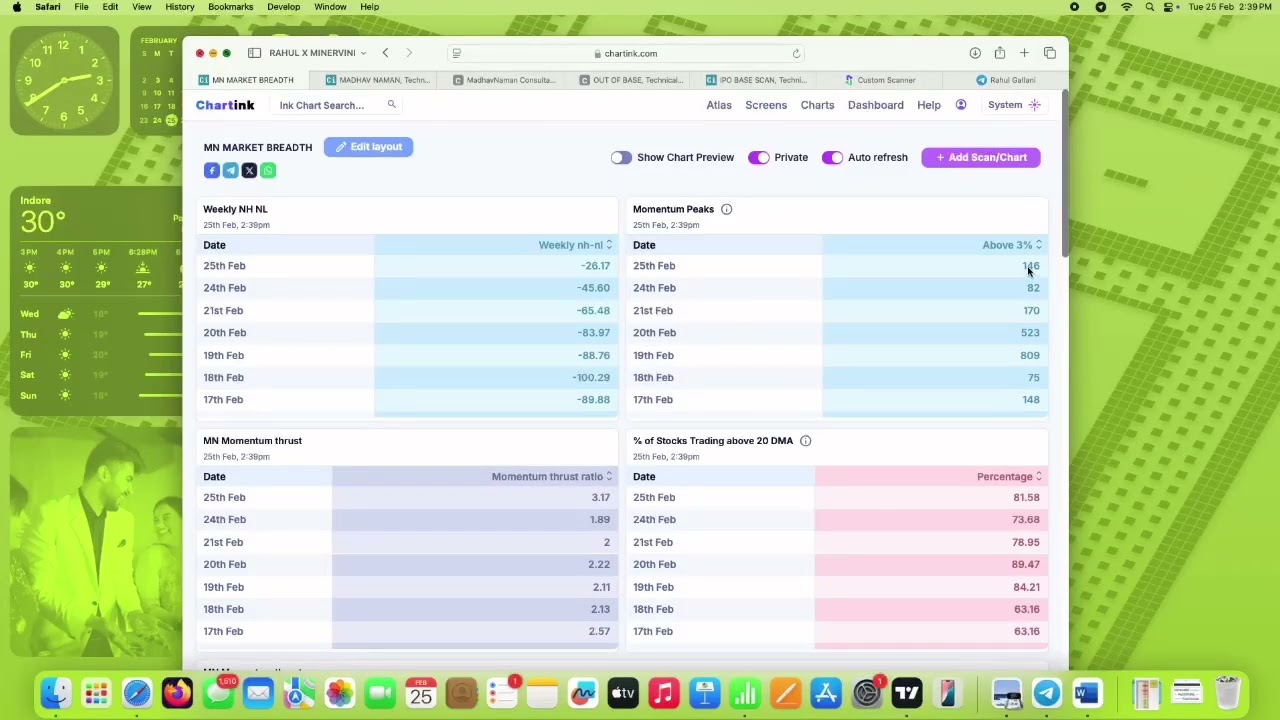Reload the chartink.com page
1280x720 pixels.
[796, 54]
